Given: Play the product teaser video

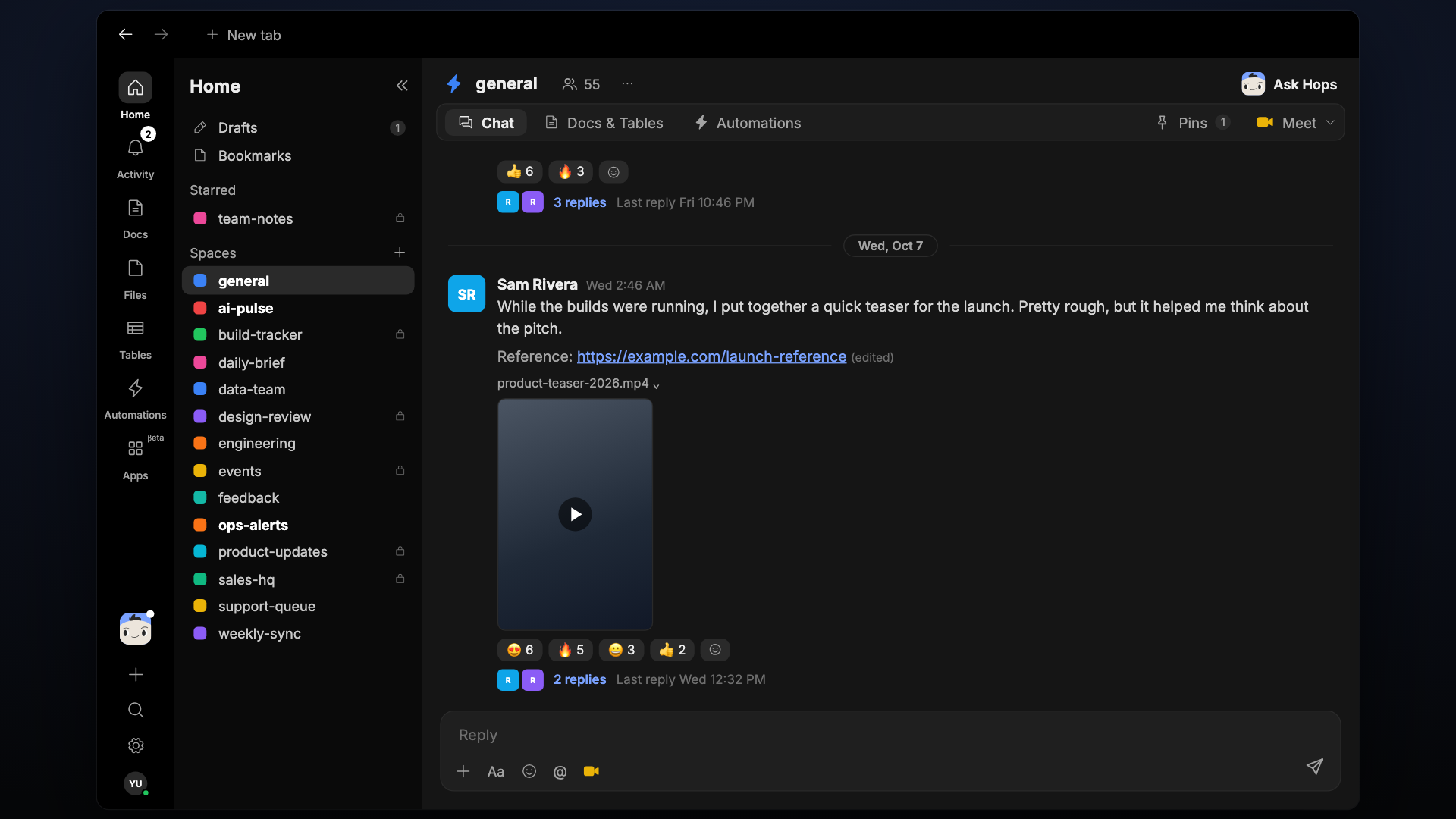Looking at the screenshot, I should [x=575, y=514].
